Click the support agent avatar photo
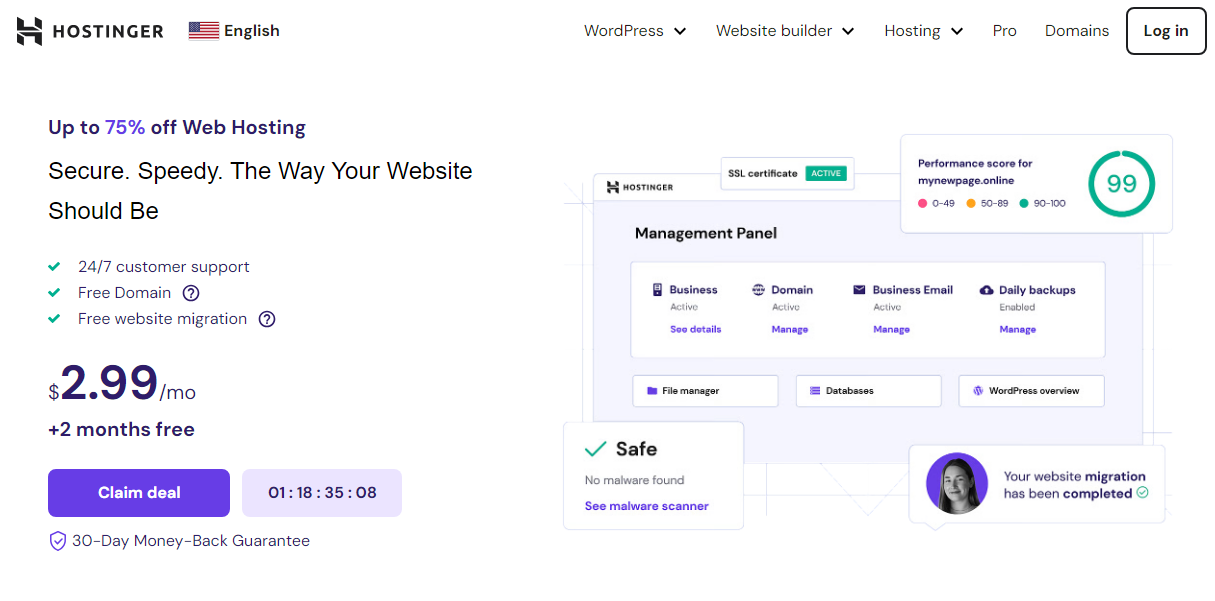 coord(957,484)
